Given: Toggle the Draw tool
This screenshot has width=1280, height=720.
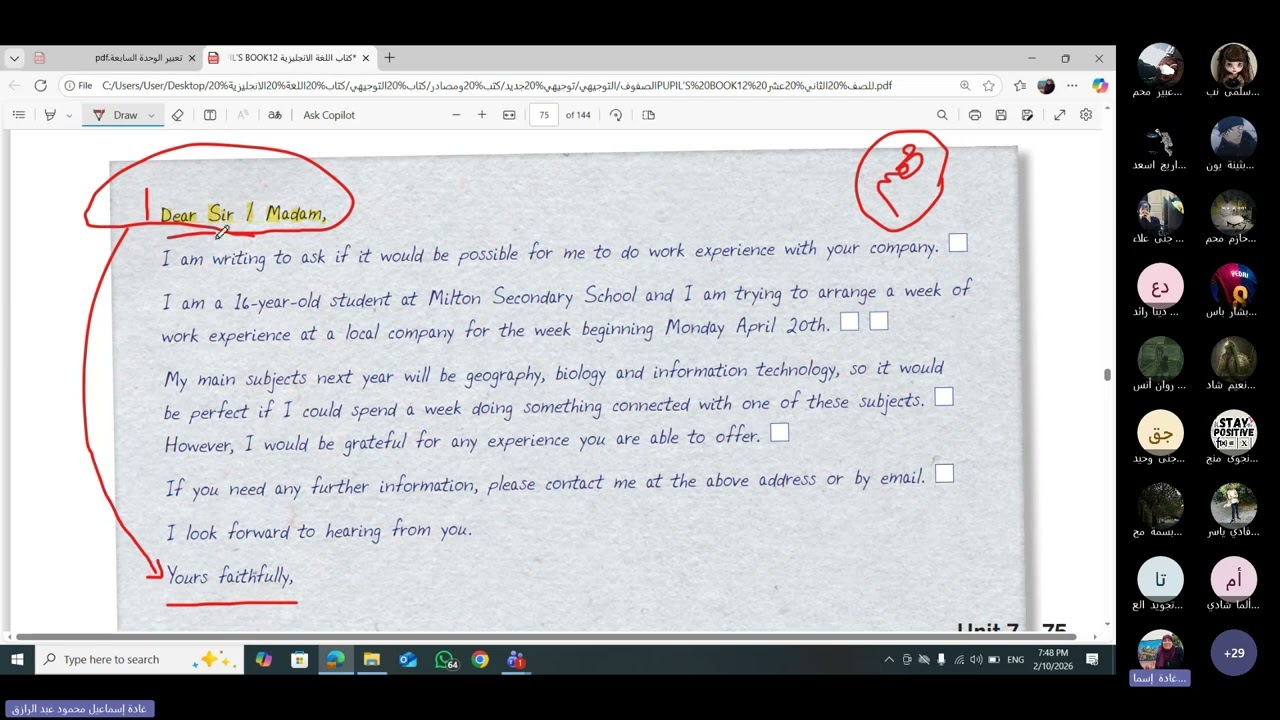Looking at the screenshot, I should 116,115.
